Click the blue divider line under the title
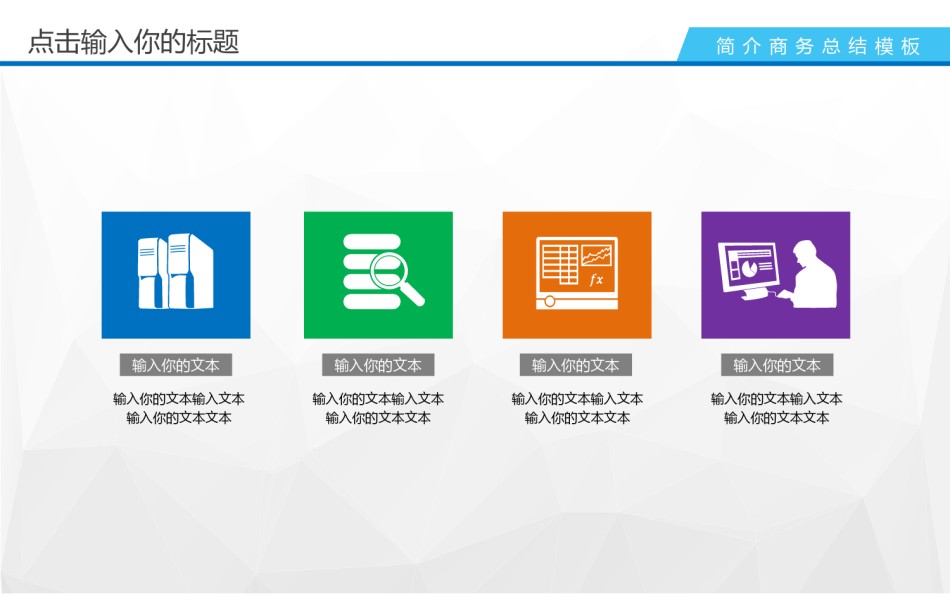This screenshot has width=950, height=594. click(300, 63)
